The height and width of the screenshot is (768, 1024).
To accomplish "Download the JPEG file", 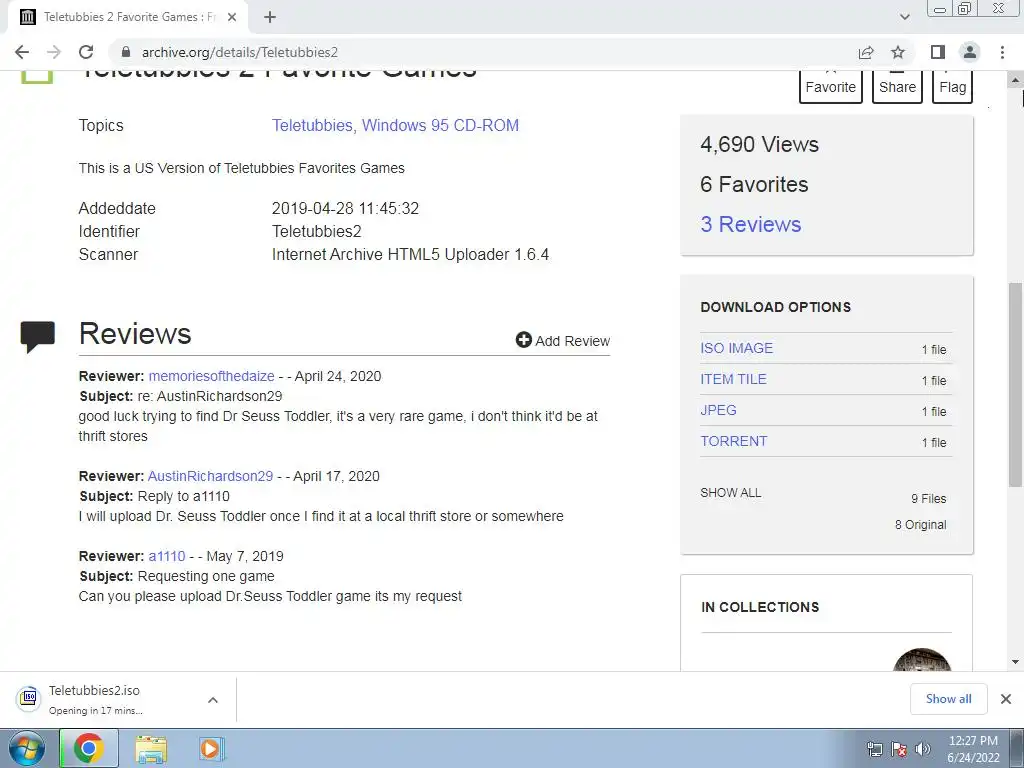I will click(718, 410).
